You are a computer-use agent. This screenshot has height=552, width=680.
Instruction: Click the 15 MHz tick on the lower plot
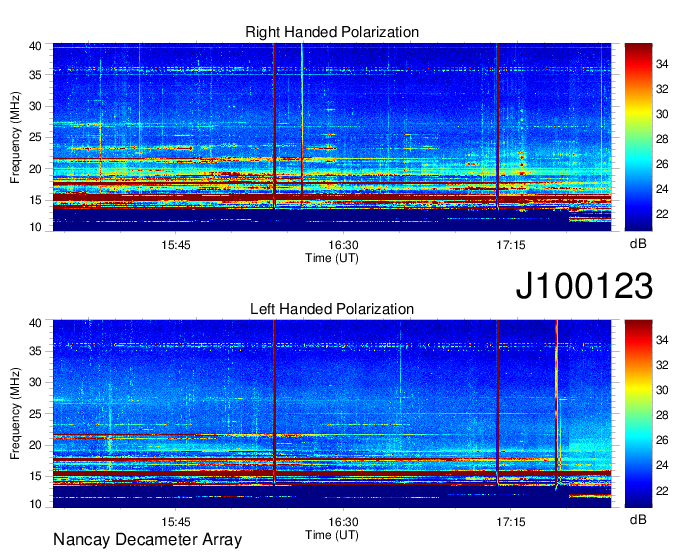pyautogui.click(x=35, y=476)
